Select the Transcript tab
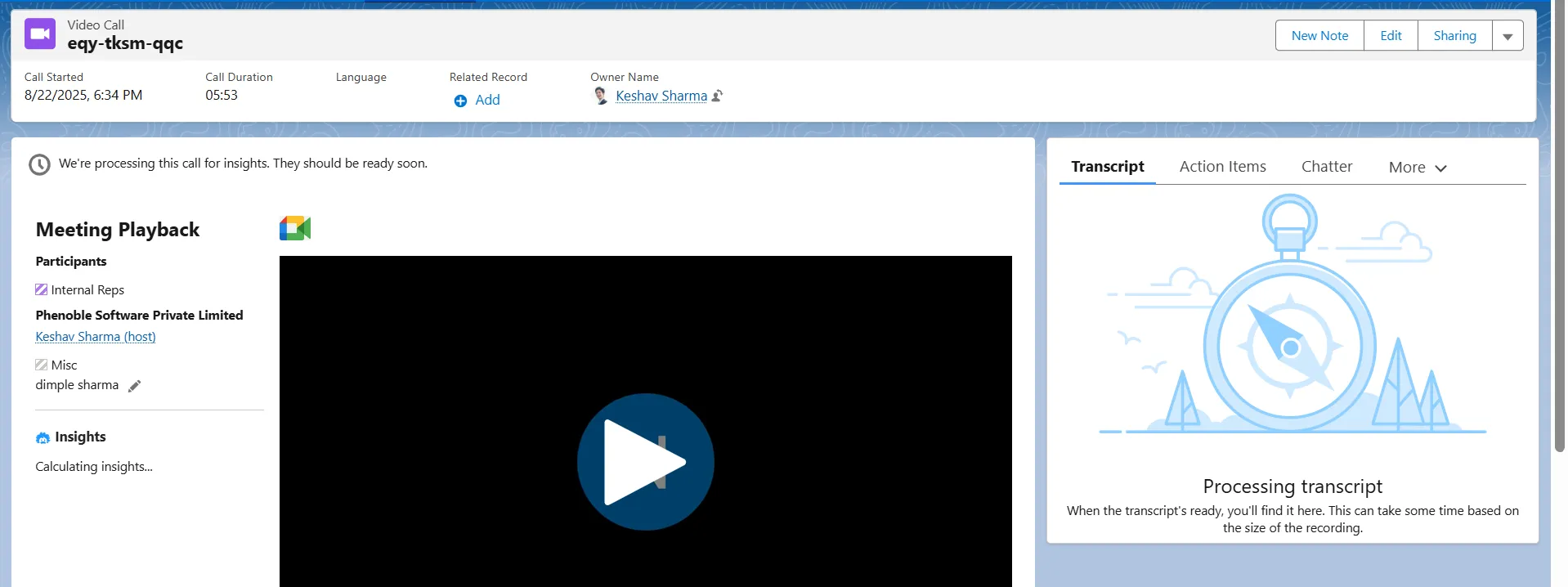This screenshot has width=1568, height=587. tap(1107, 167)
